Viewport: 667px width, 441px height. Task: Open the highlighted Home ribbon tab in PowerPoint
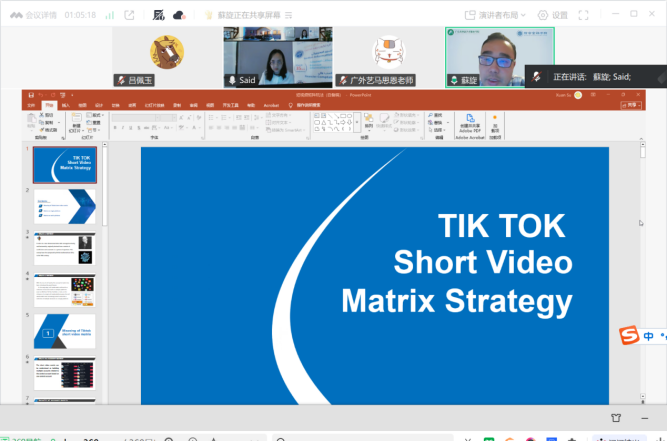(49, 104)
